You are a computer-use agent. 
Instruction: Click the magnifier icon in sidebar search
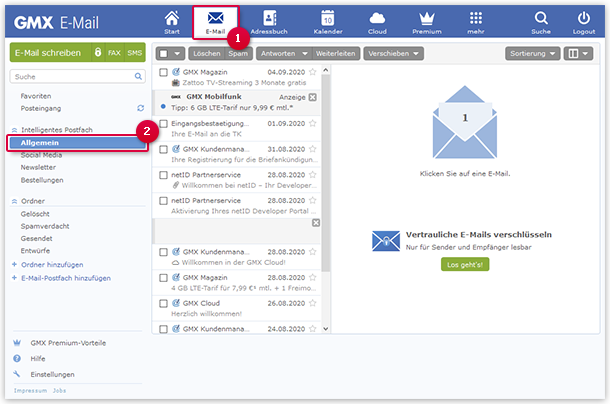[x=138, y=77]
